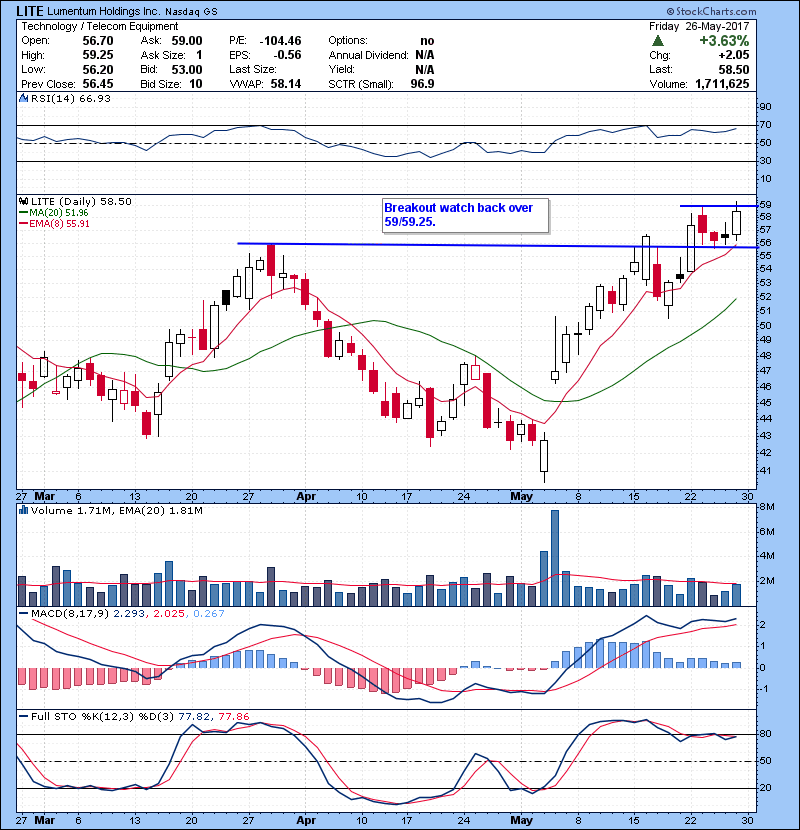Click the Prev Close value 56.45
The image size is (800, 830).
[97, 84]
